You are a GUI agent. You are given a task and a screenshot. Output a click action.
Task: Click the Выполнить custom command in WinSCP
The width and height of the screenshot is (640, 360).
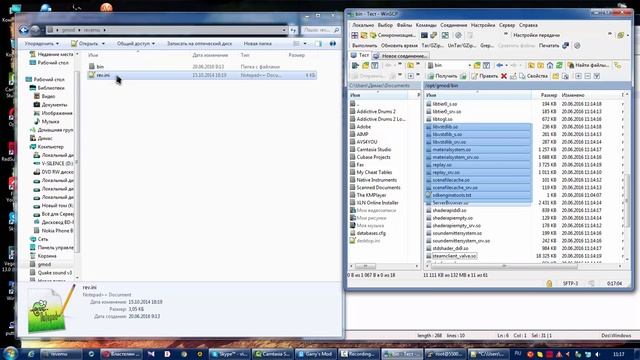pos(364,46)
